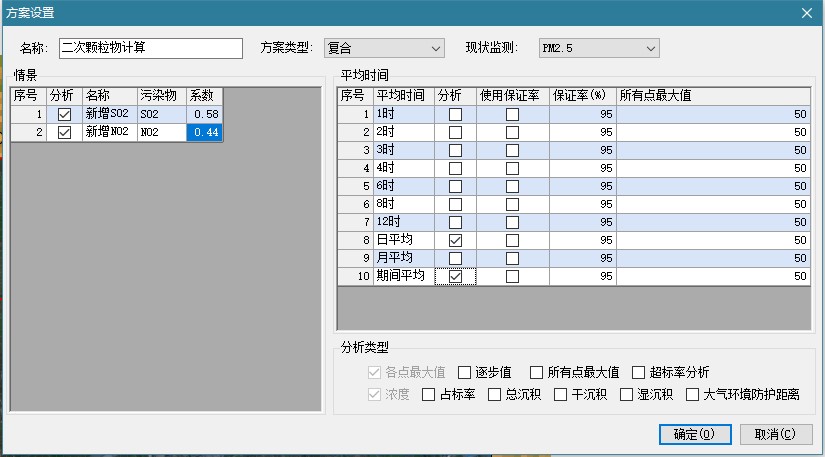Enable 大气环境防护距离 checkbox
This screenshot has height=457, width=825.
click(x=693, y=394)
